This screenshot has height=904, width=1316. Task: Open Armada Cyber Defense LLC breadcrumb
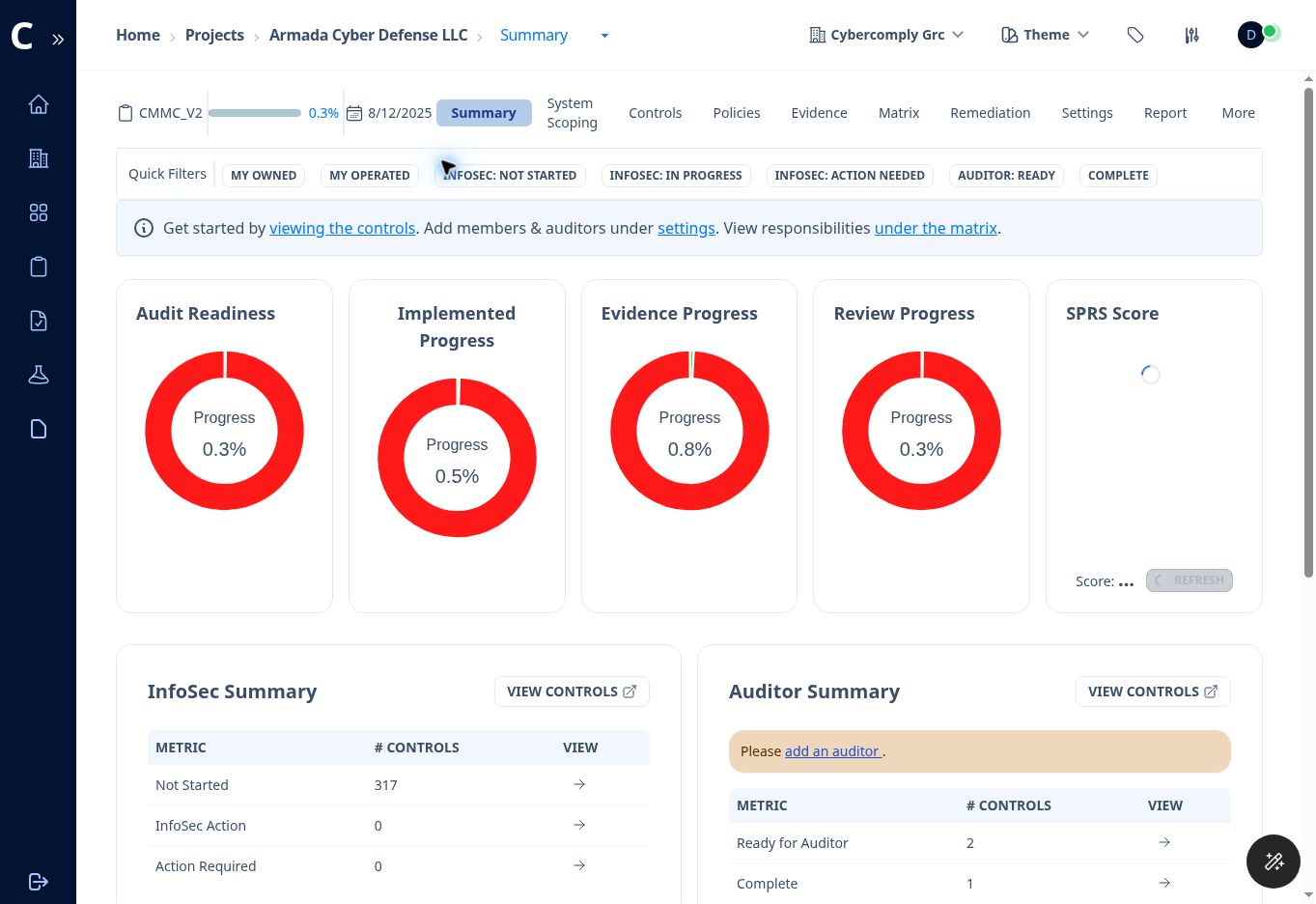(x=368, y=35)
